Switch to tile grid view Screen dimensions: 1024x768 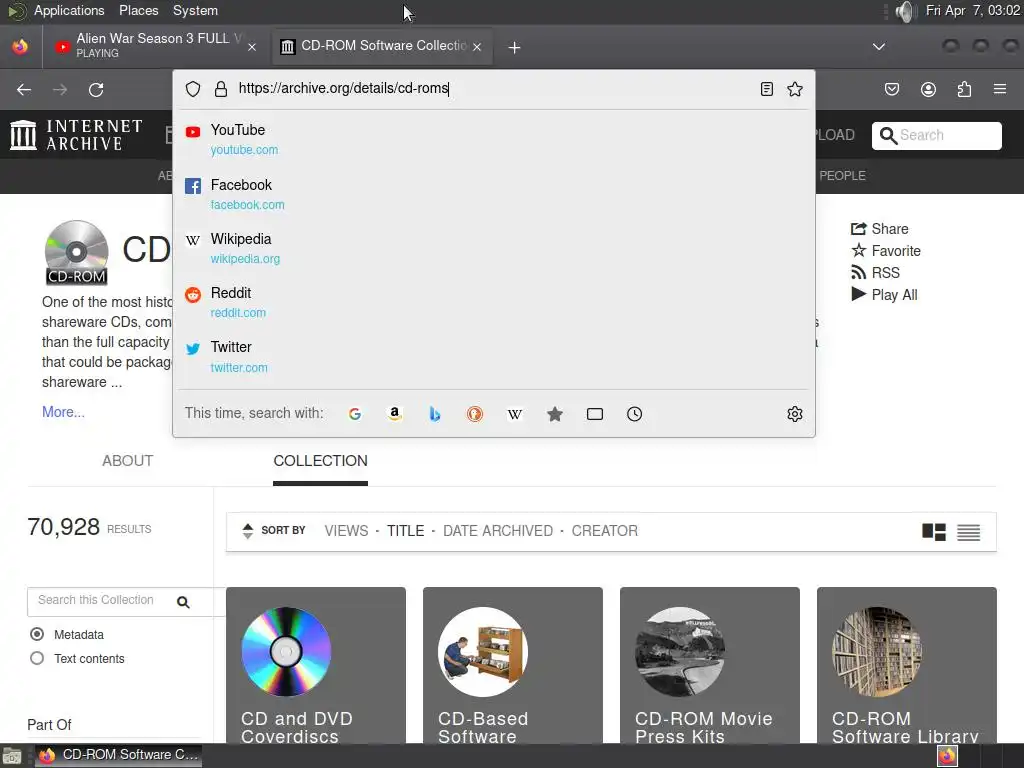(x=934, y=532)
